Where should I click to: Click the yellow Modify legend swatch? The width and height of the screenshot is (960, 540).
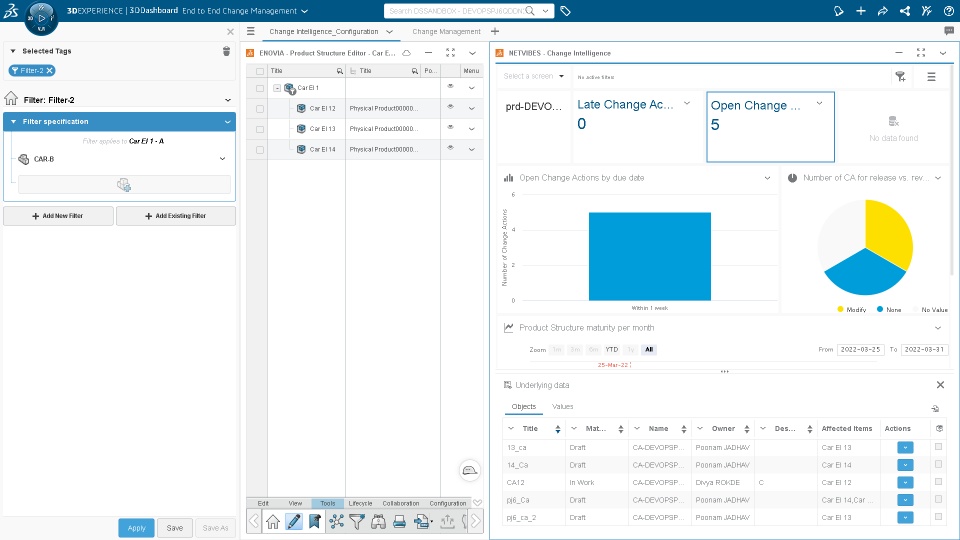tap(841, 309)
